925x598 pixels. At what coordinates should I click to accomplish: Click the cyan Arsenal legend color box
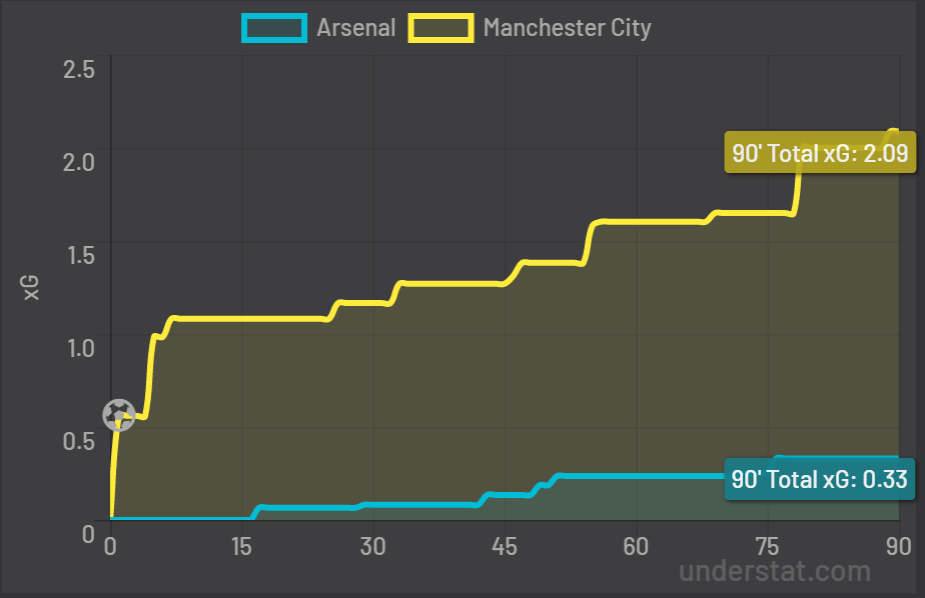(273, 27)
